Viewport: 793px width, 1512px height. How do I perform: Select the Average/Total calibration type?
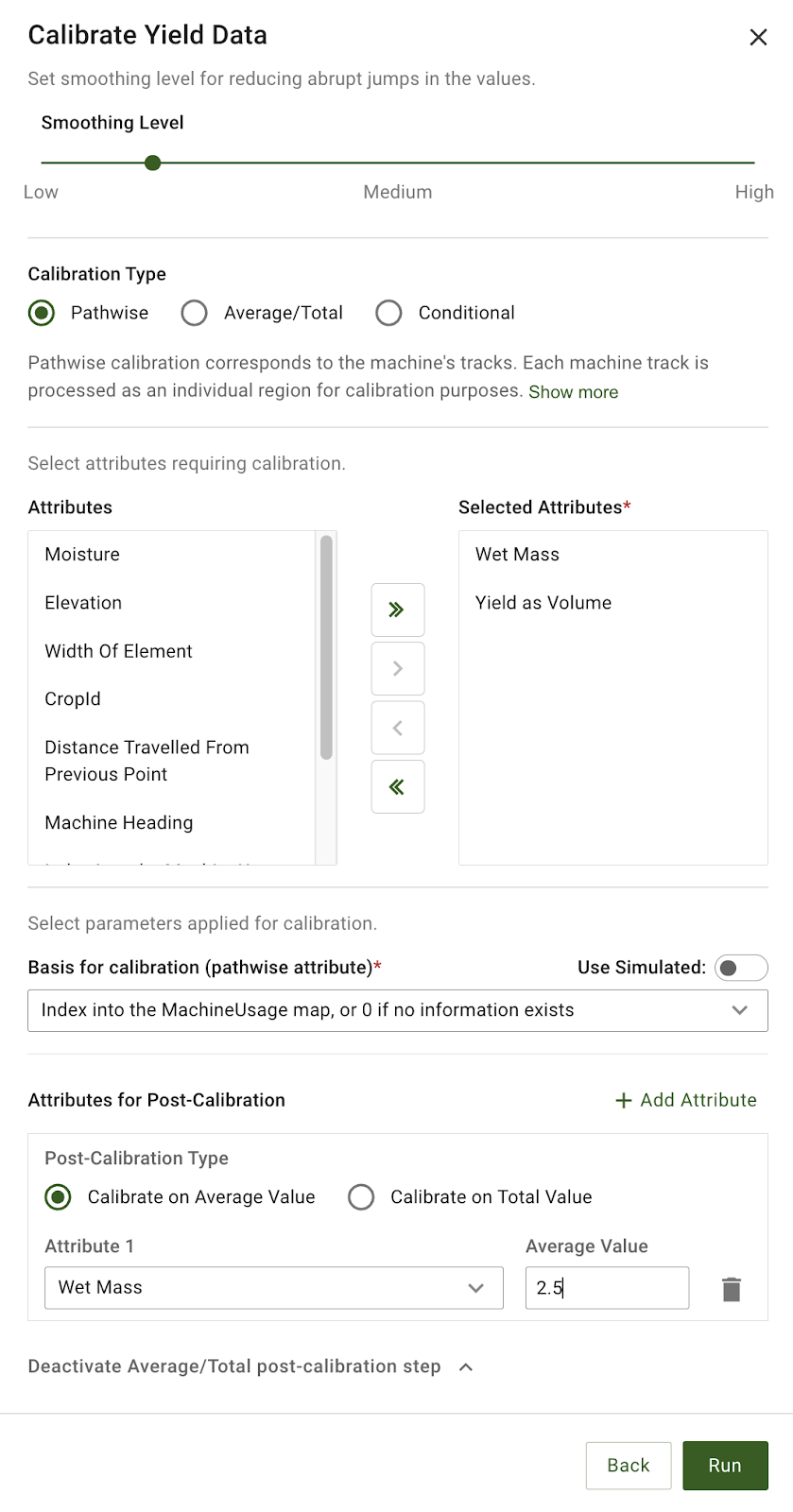(195, 313)
